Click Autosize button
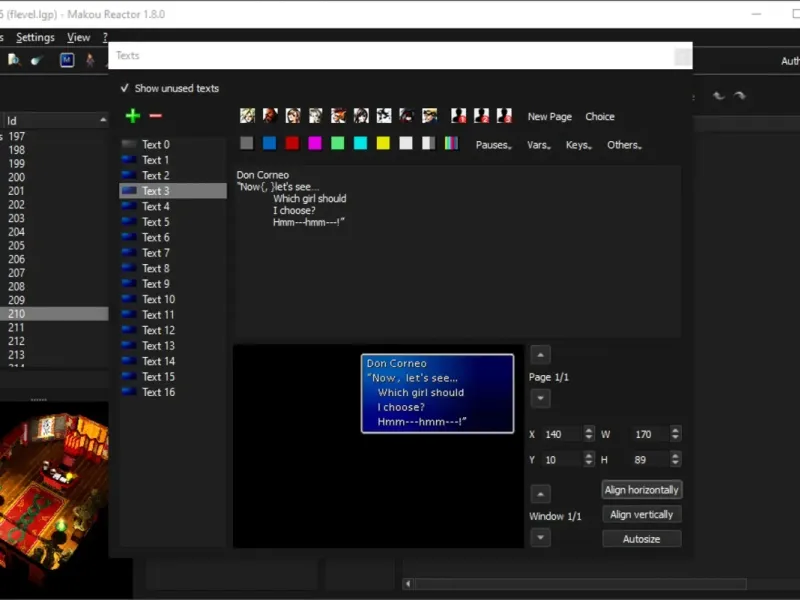This screenshot has width=800, height=600. 641,539
